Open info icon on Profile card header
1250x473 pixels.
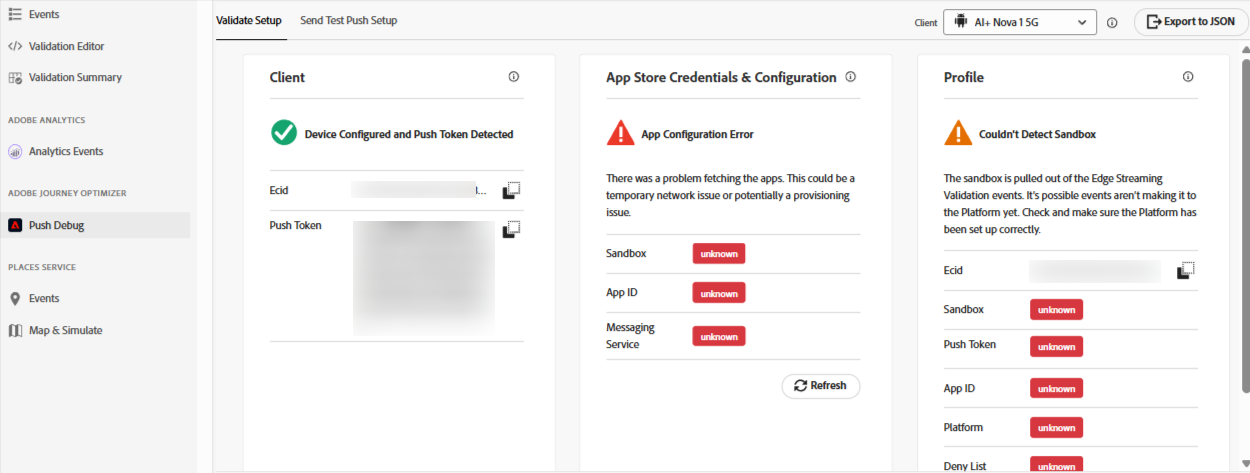click(1188, 77)
